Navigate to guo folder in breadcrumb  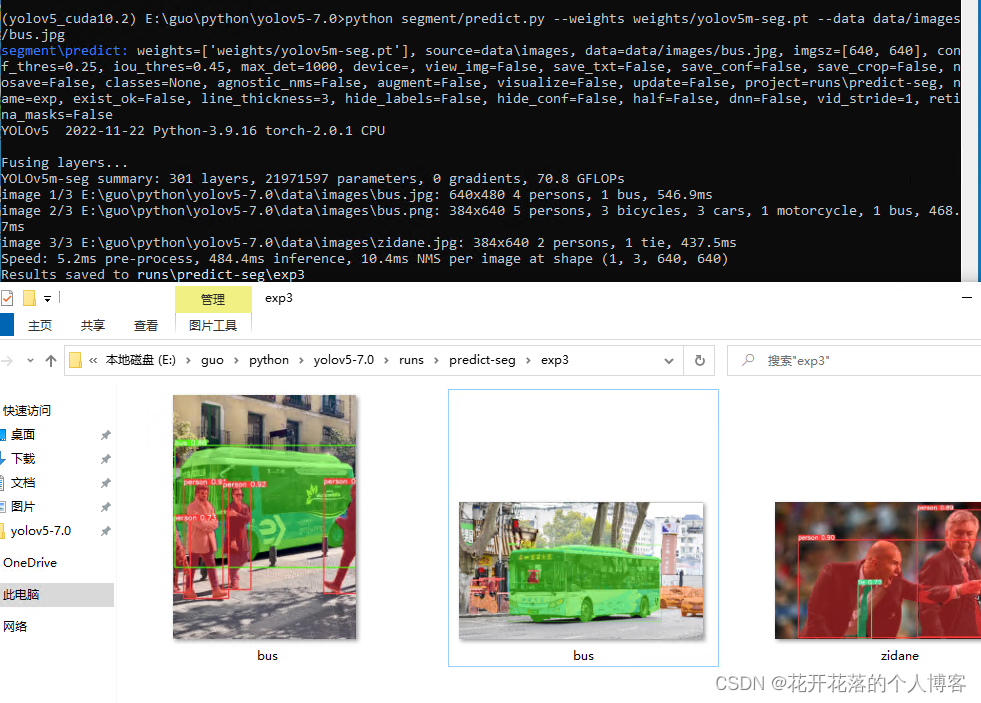coord(213,360)
